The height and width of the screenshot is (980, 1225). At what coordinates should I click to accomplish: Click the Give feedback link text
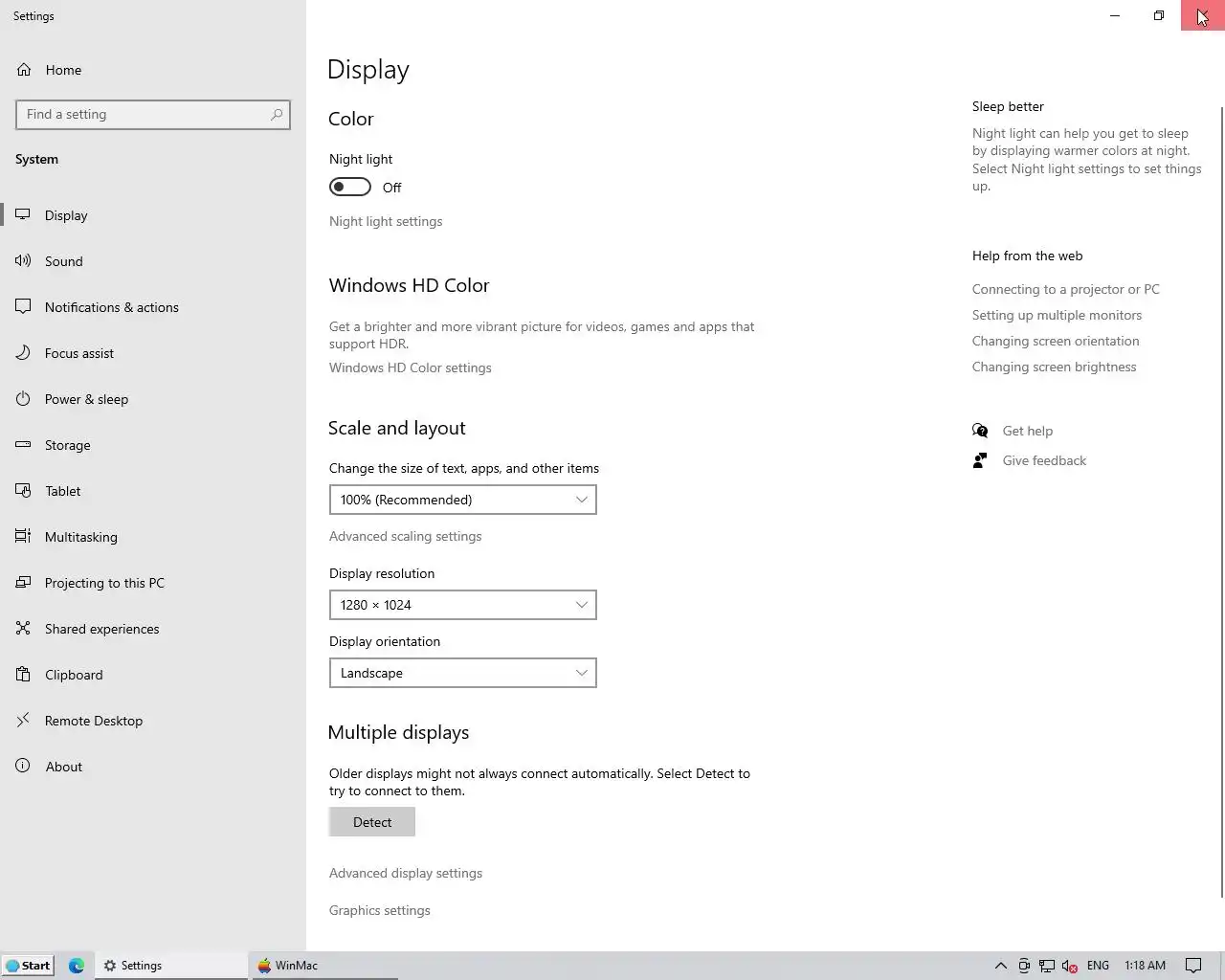point(1044,460)
